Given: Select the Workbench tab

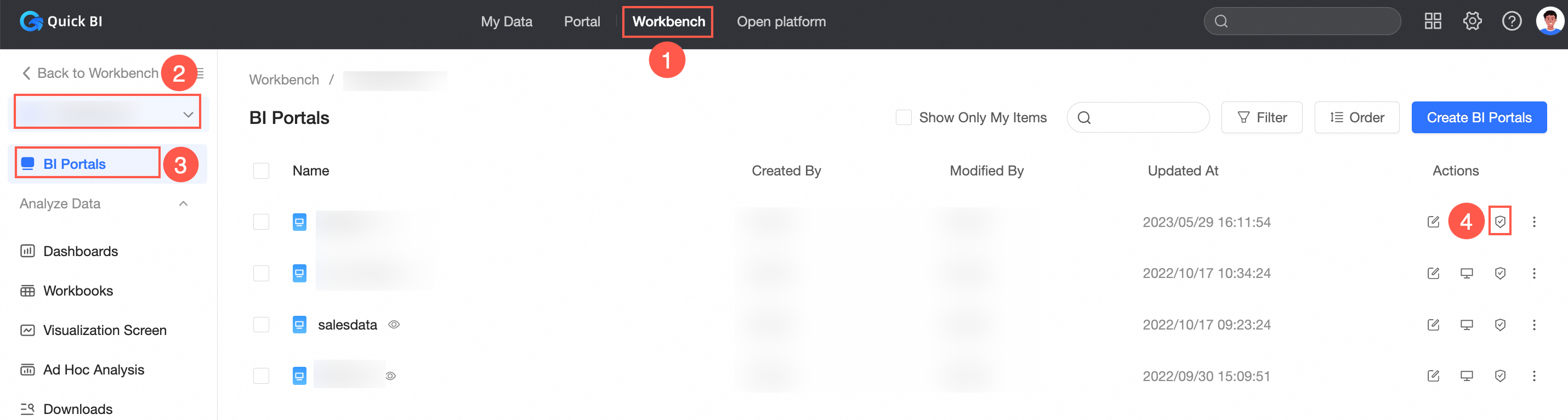Looking at the screenshot, I should click(x=668, y=22).
